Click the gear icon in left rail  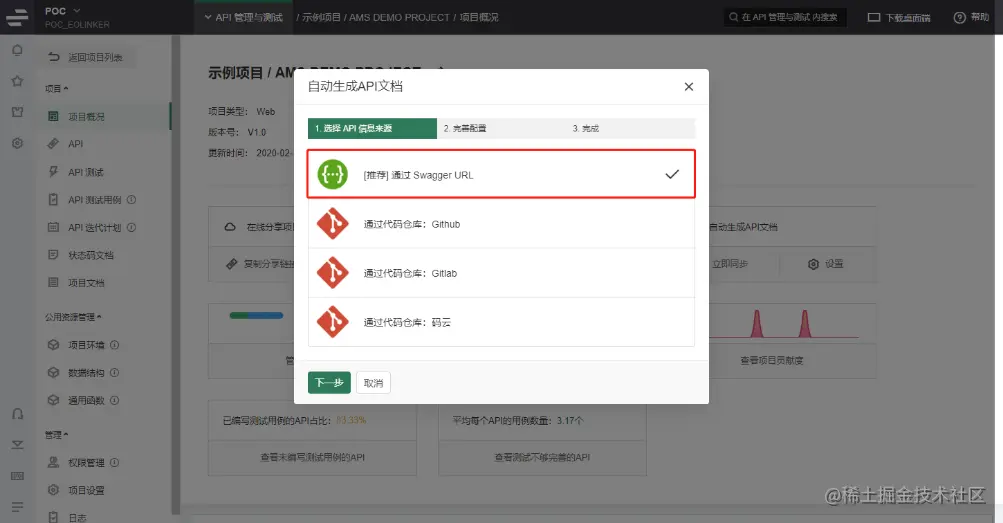click(x=17, y=143)
